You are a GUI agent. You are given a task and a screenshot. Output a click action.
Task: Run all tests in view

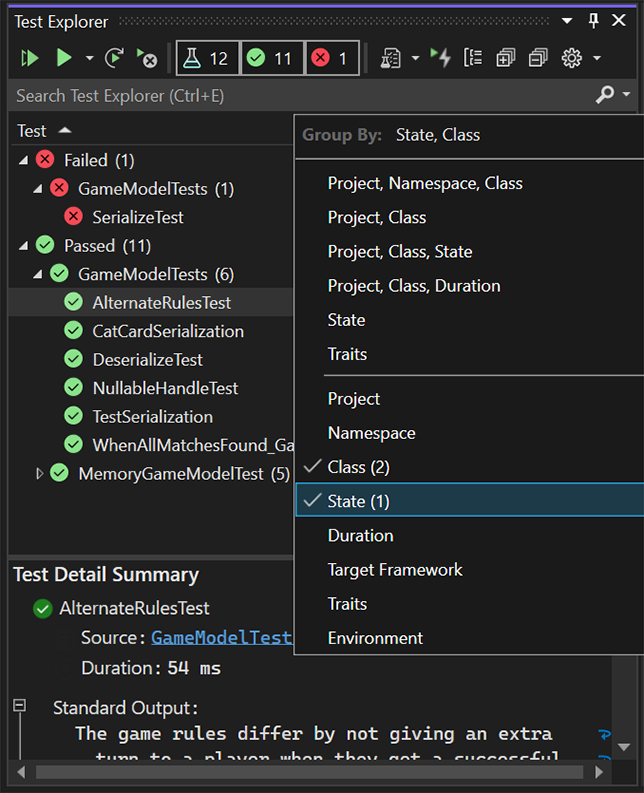(x=30, y=58)
